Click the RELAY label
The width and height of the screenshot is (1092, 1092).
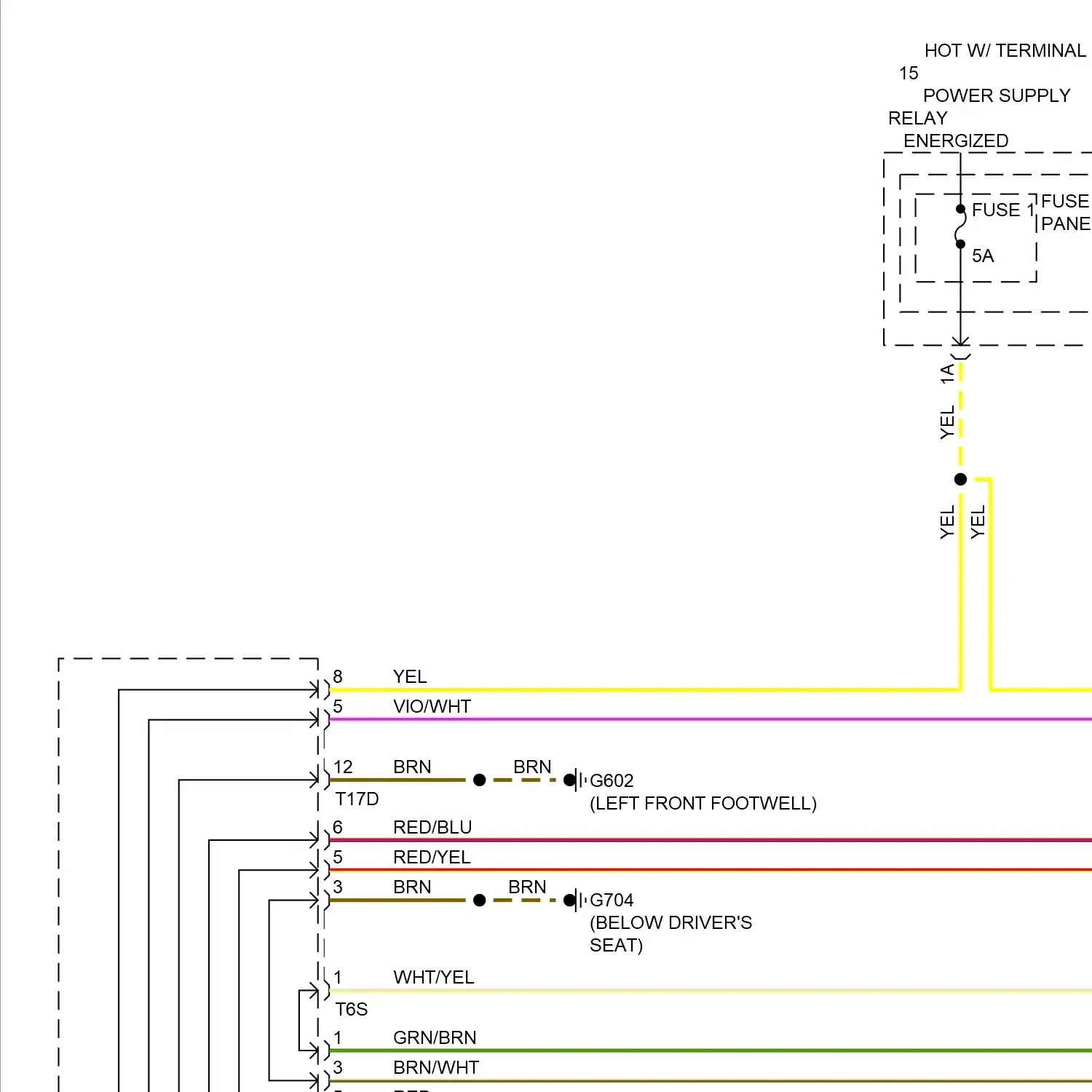(x=918, y=118)
